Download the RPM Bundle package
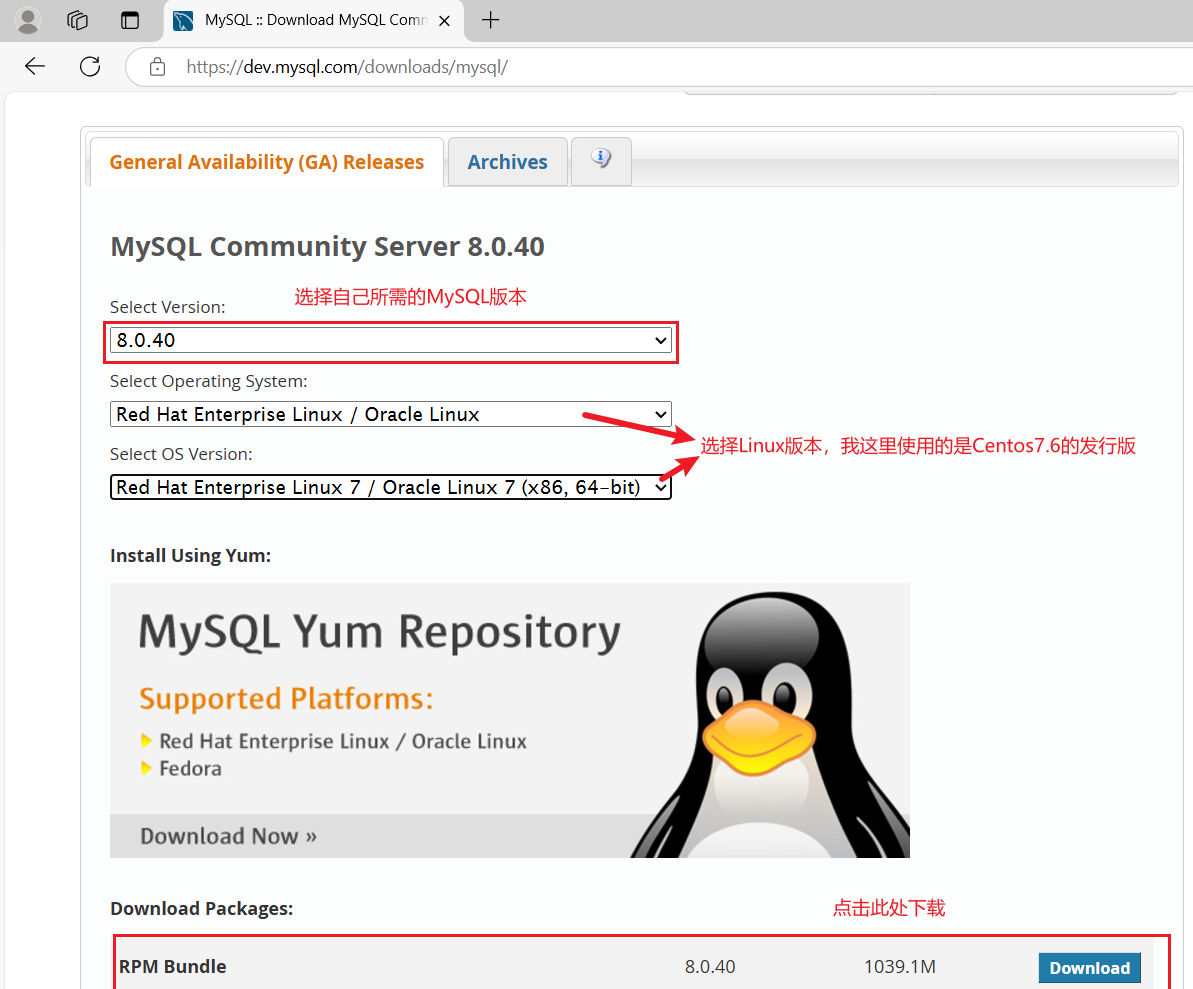The image size is (1193, 989). click(x=1090, y=968)
